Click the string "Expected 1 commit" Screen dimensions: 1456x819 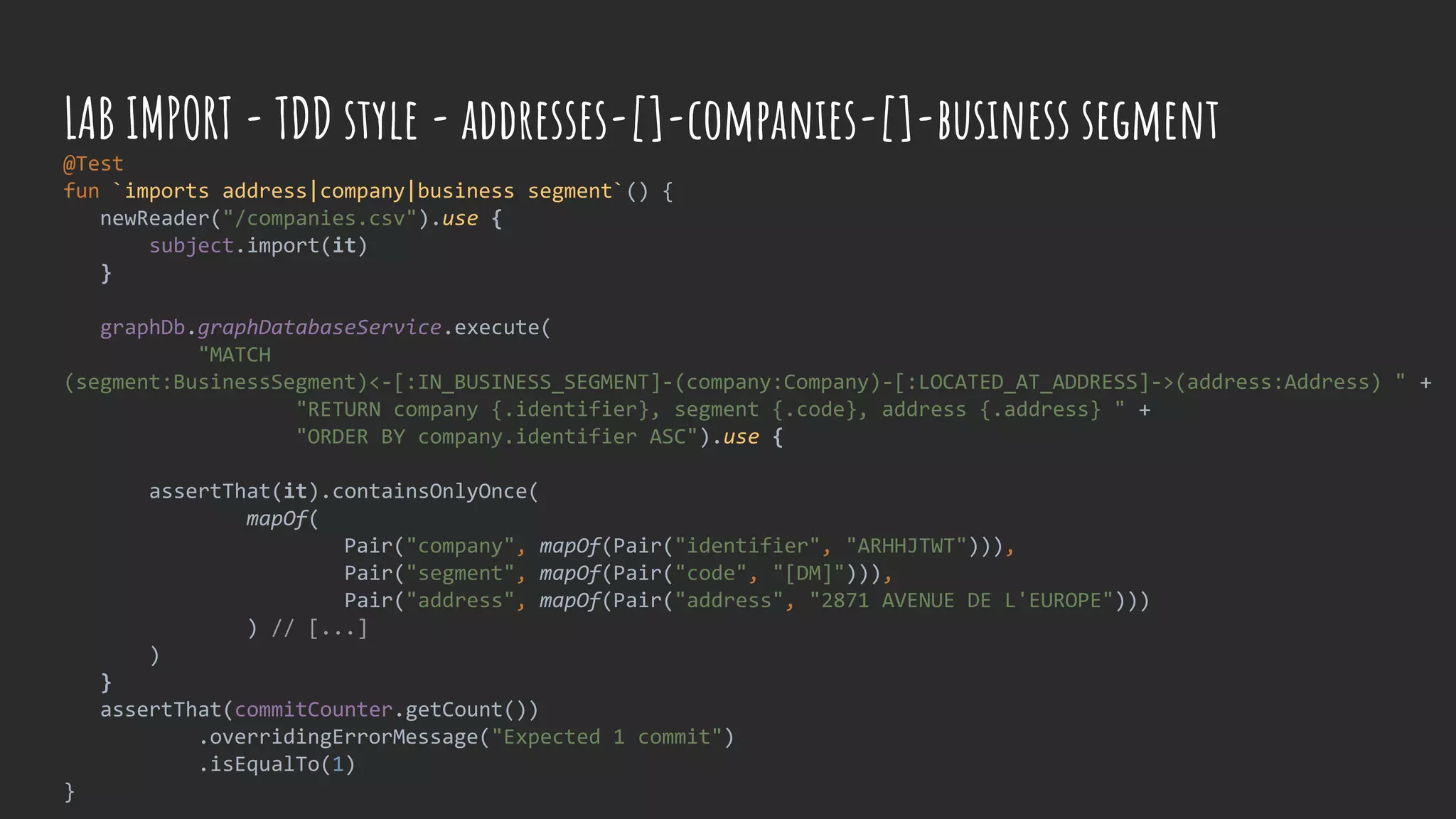point(606,737)
